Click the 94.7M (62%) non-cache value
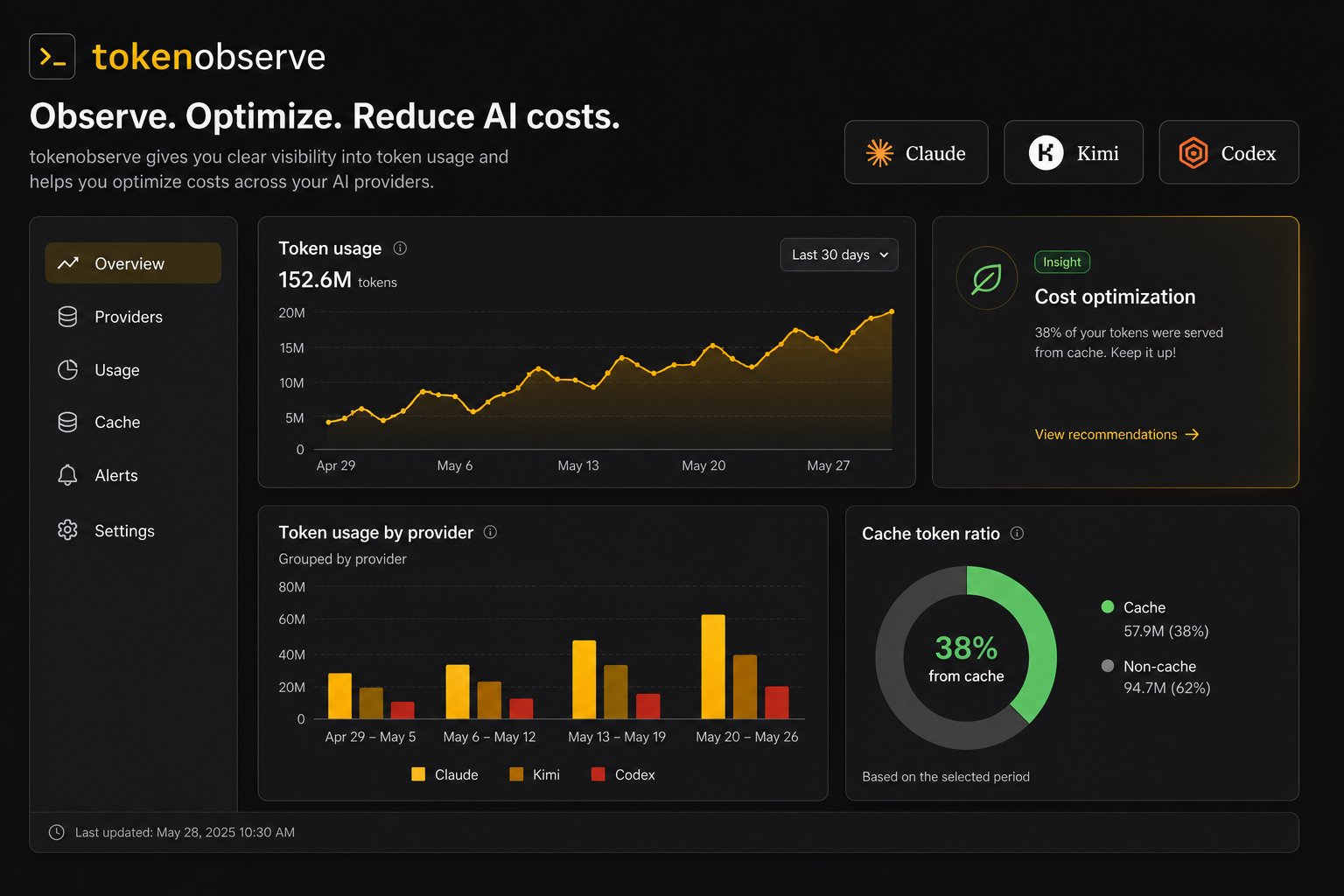Viewport: 1344px width, 896px height. click(1167, 688)
